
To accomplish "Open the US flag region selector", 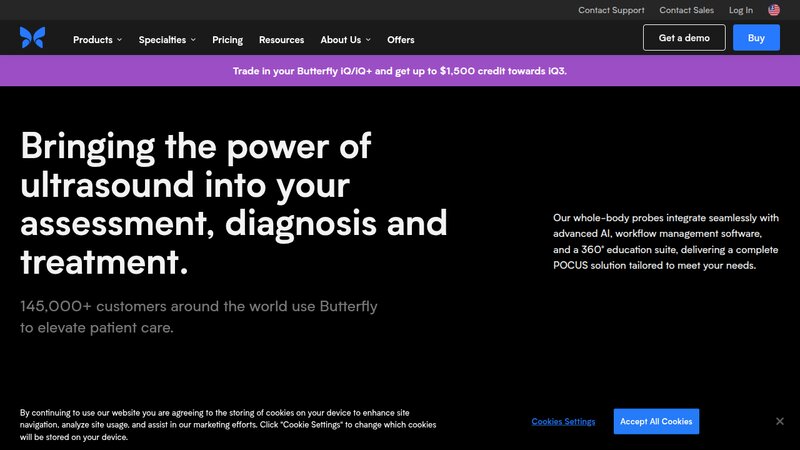I will [x=773, y=10].
